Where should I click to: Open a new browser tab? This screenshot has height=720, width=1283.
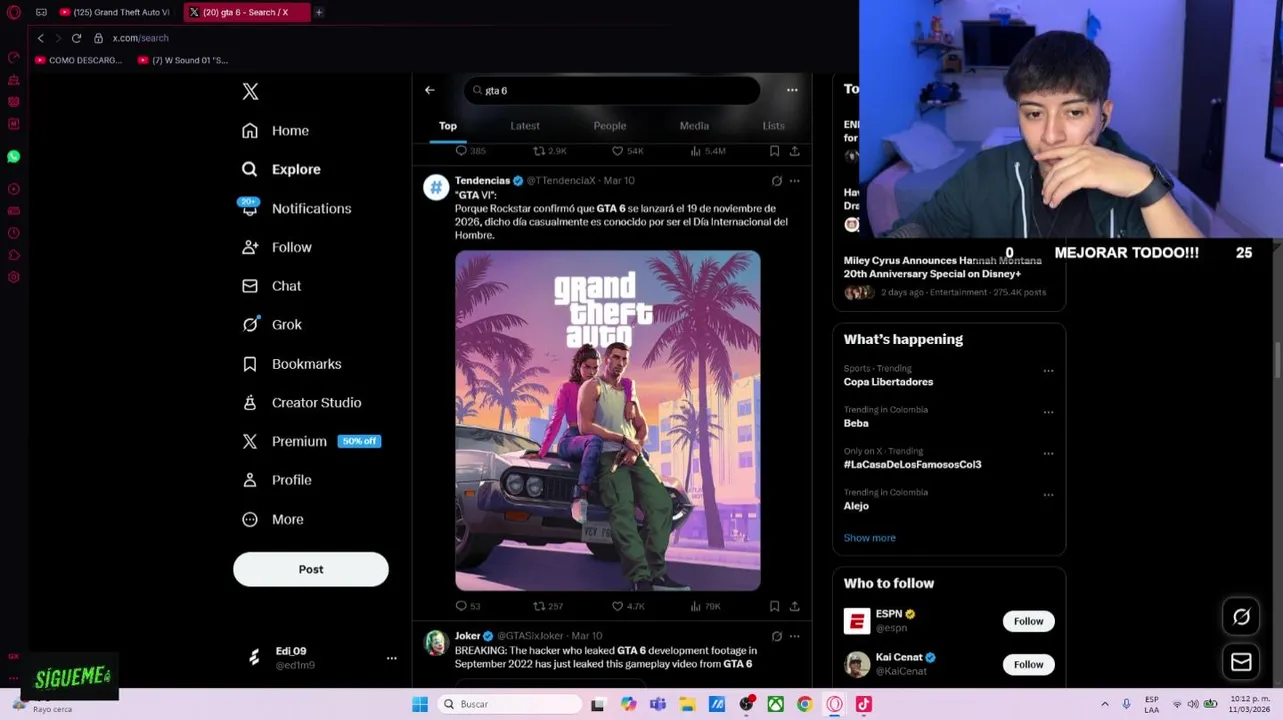[318, 12]
